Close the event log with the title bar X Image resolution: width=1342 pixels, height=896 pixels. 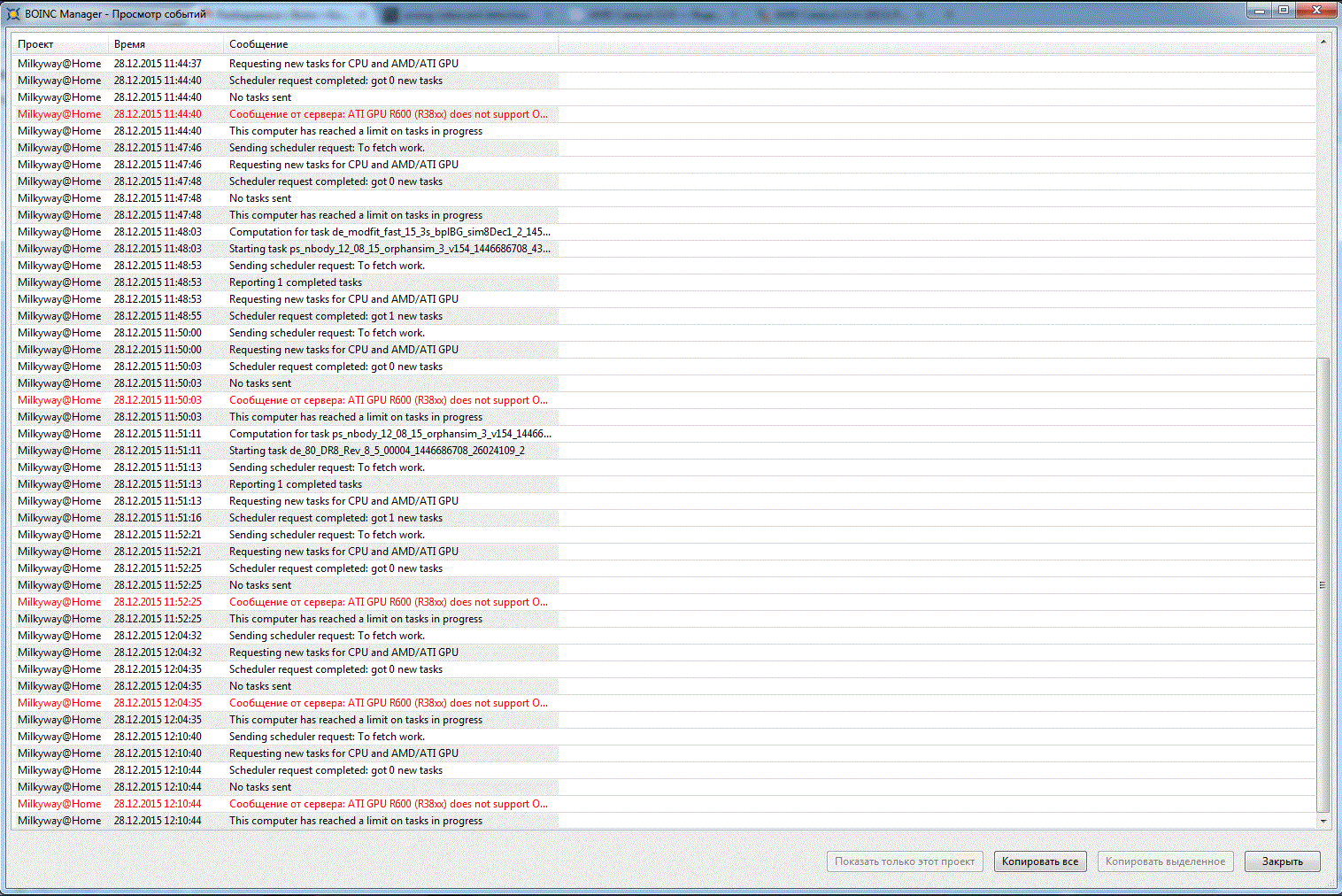1316,10
